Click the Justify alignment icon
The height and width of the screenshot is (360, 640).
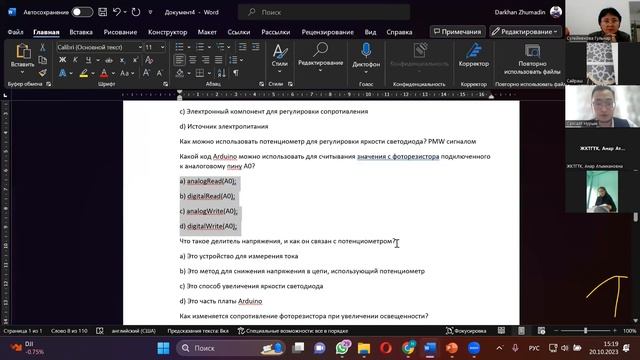(x=219, y=60)
